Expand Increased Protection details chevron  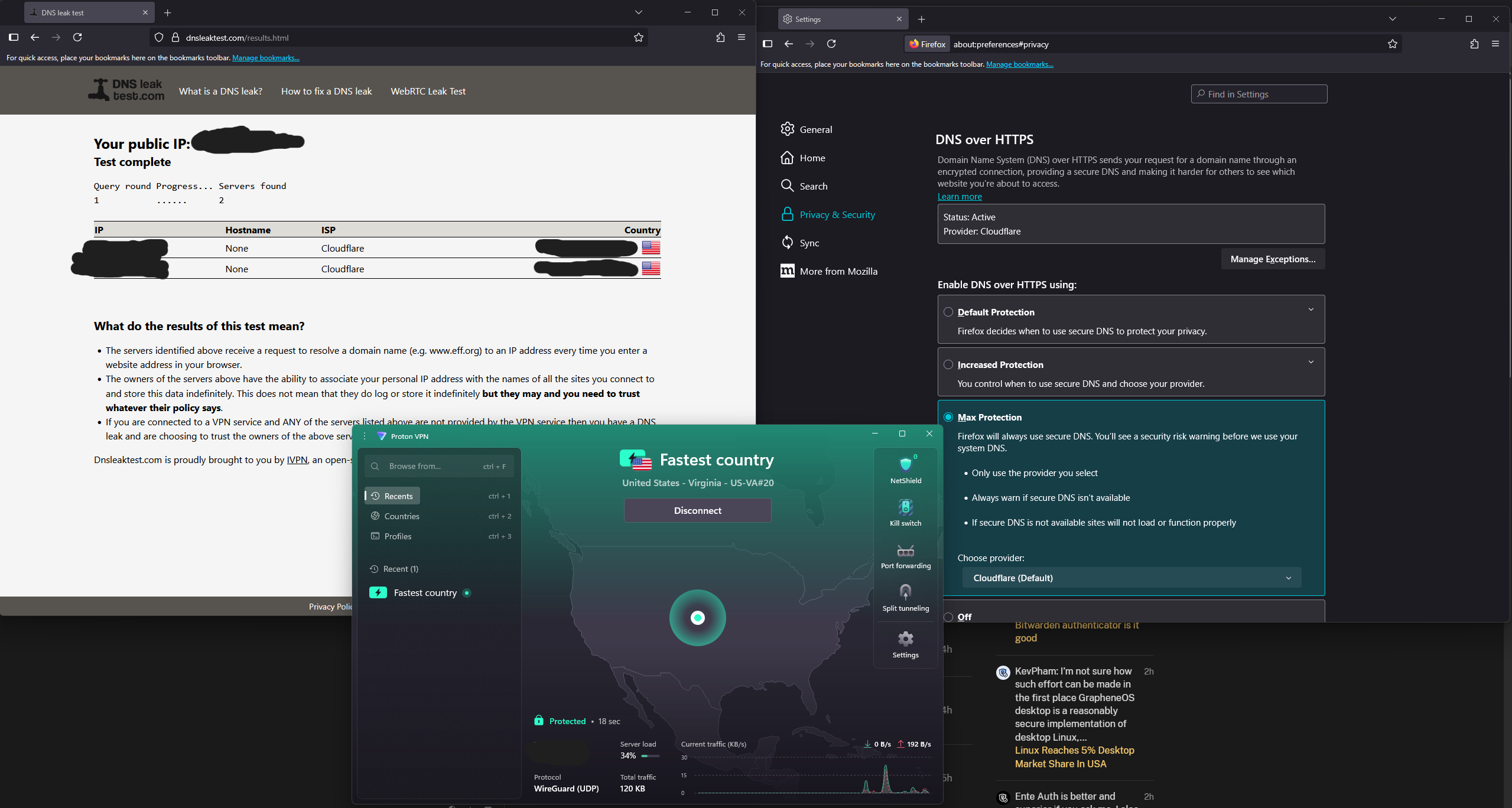point(1311,362)
